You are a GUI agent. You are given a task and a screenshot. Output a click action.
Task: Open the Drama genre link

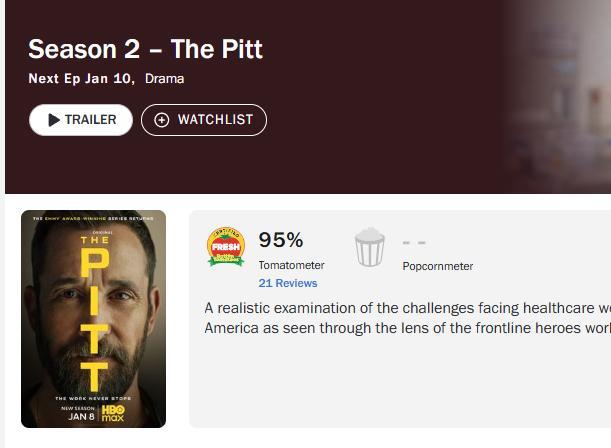[x=164, y=79]
